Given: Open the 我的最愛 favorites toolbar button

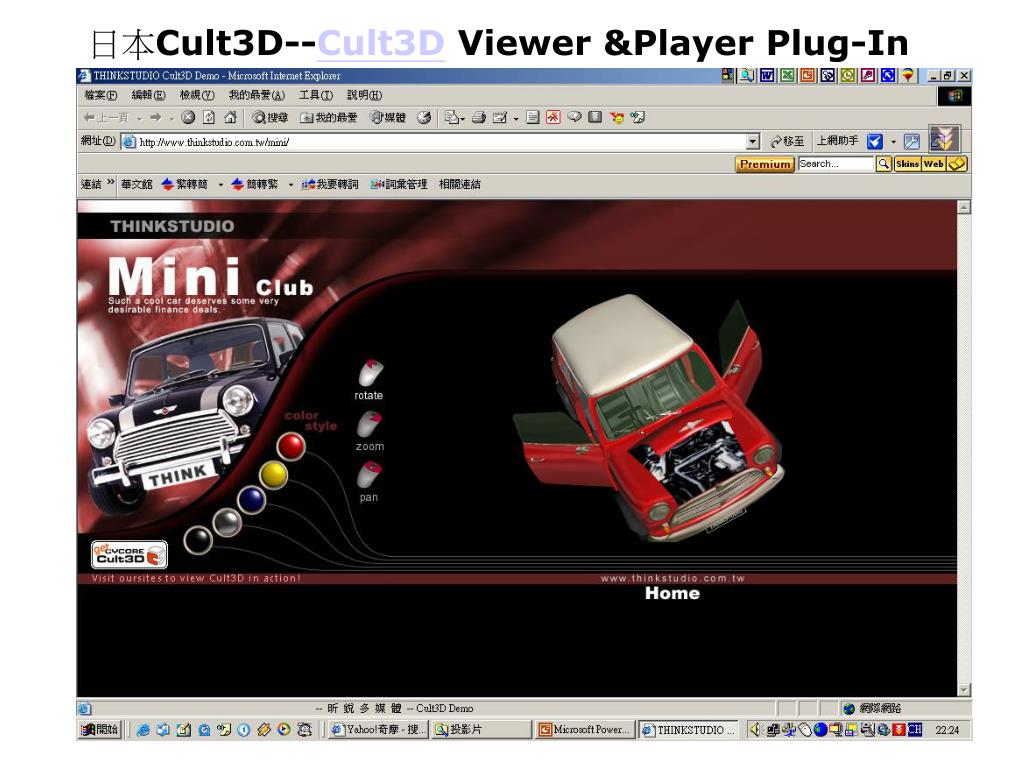Looking at the screenshot, I should pos(328,118).
